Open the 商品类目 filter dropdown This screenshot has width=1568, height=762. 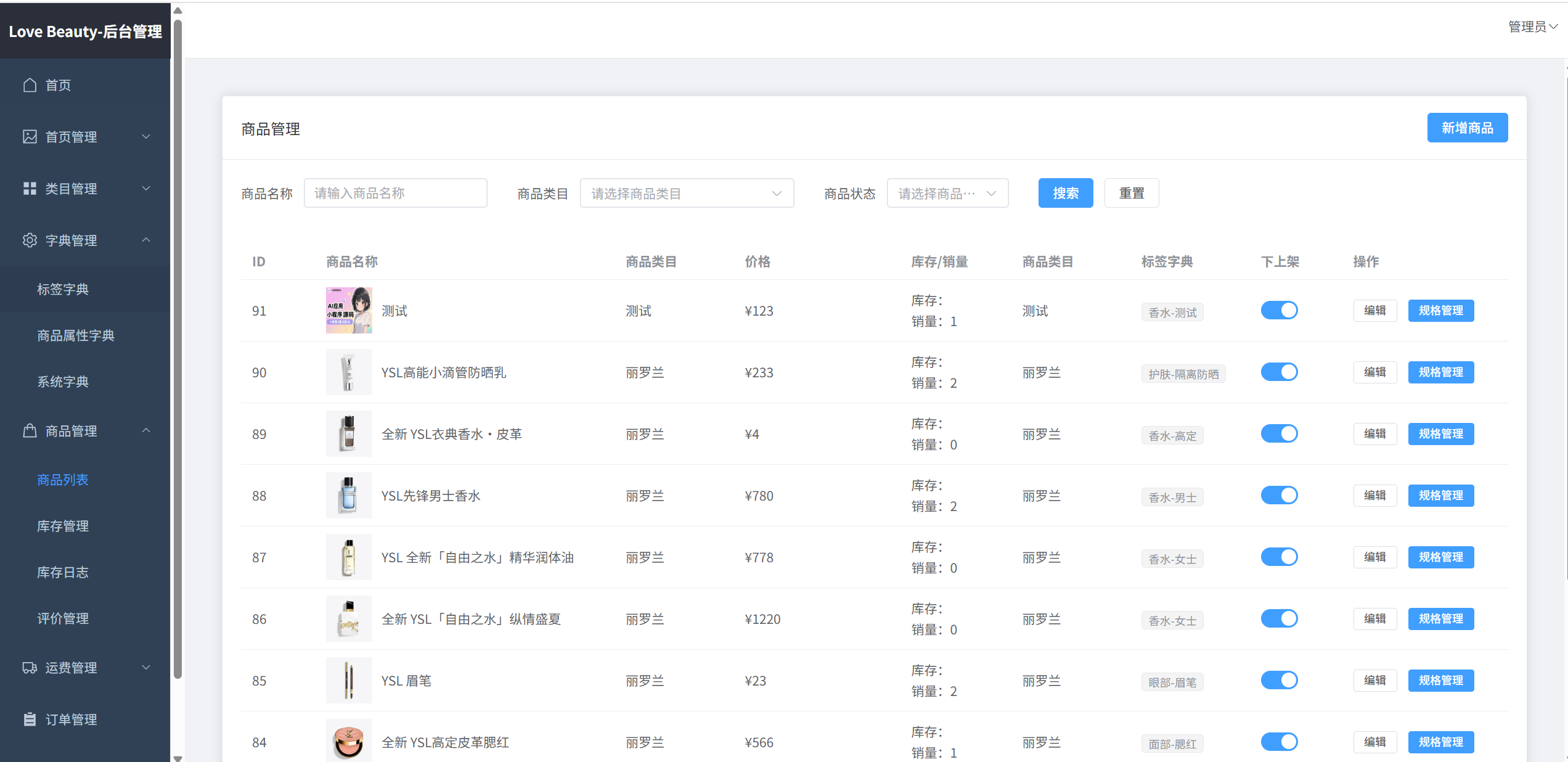(687, 194)
